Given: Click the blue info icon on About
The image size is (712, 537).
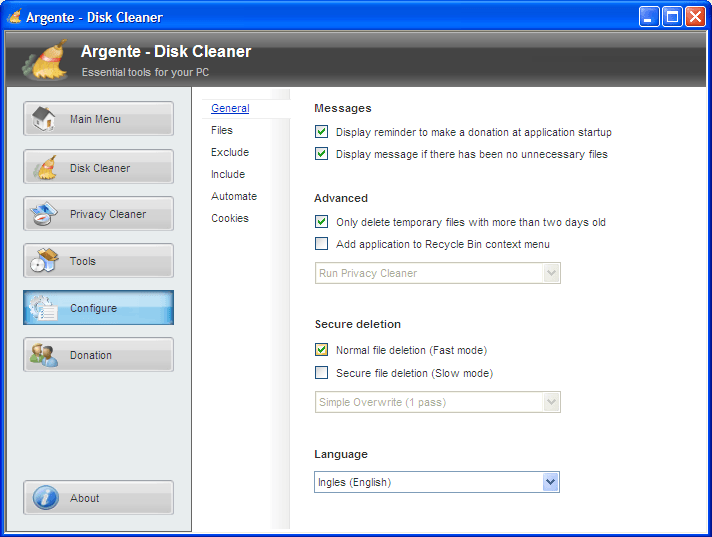Looking at the screenshot, I should coord(45,498).
